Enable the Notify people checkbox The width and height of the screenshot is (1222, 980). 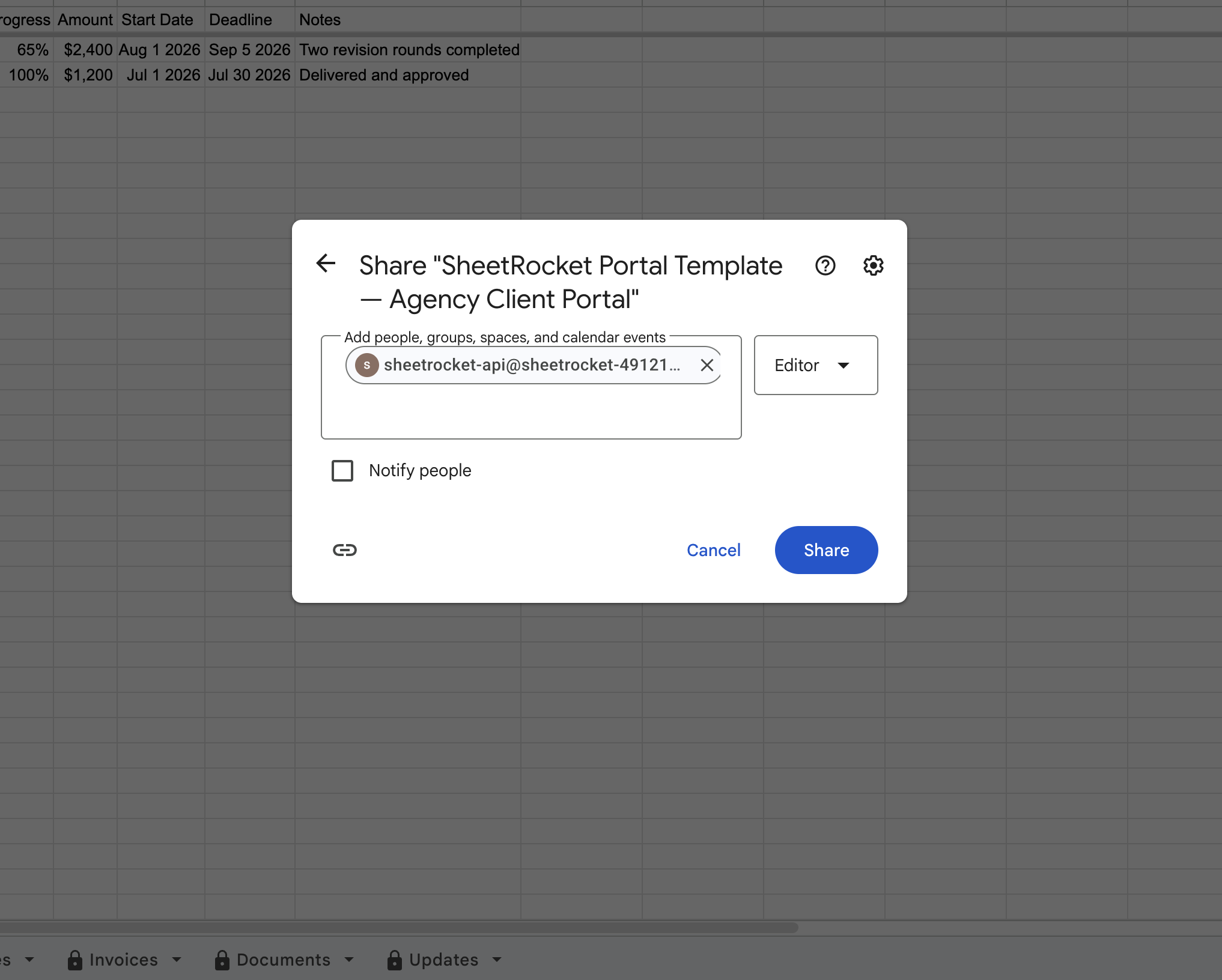pyautogui.click(x=342, y=471)
